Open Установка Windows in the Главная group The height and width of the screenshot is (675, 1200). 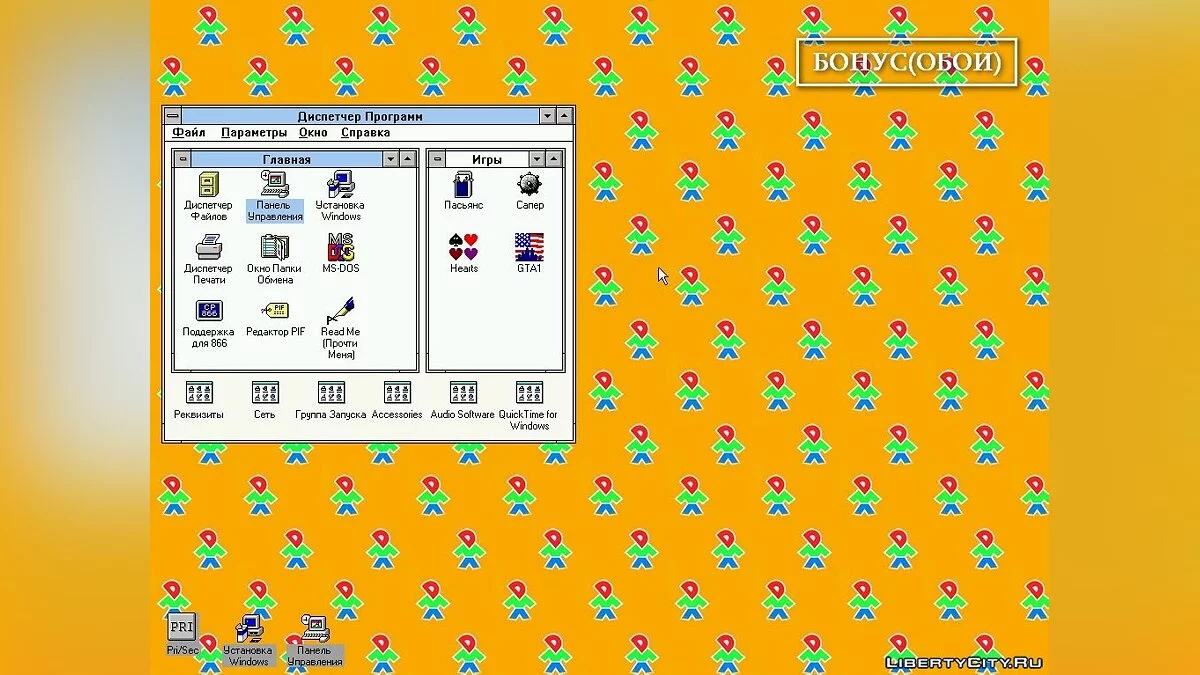pos(340,186)
